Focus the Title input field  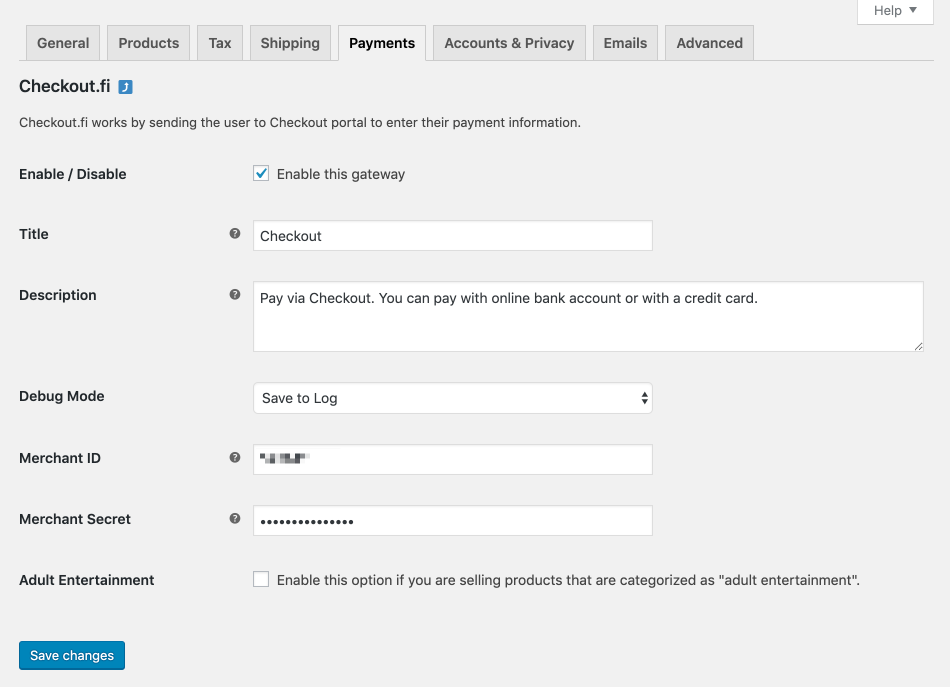click(x=453, y=236)
